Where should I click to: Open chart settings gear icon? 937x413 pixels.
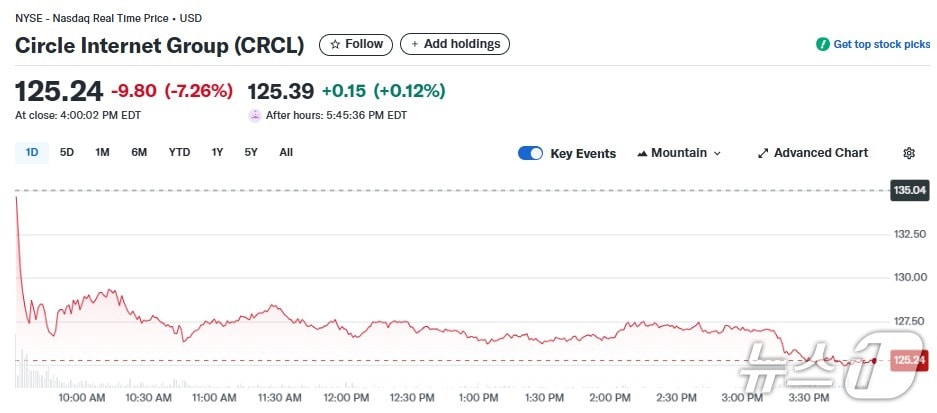click(908, 153)
